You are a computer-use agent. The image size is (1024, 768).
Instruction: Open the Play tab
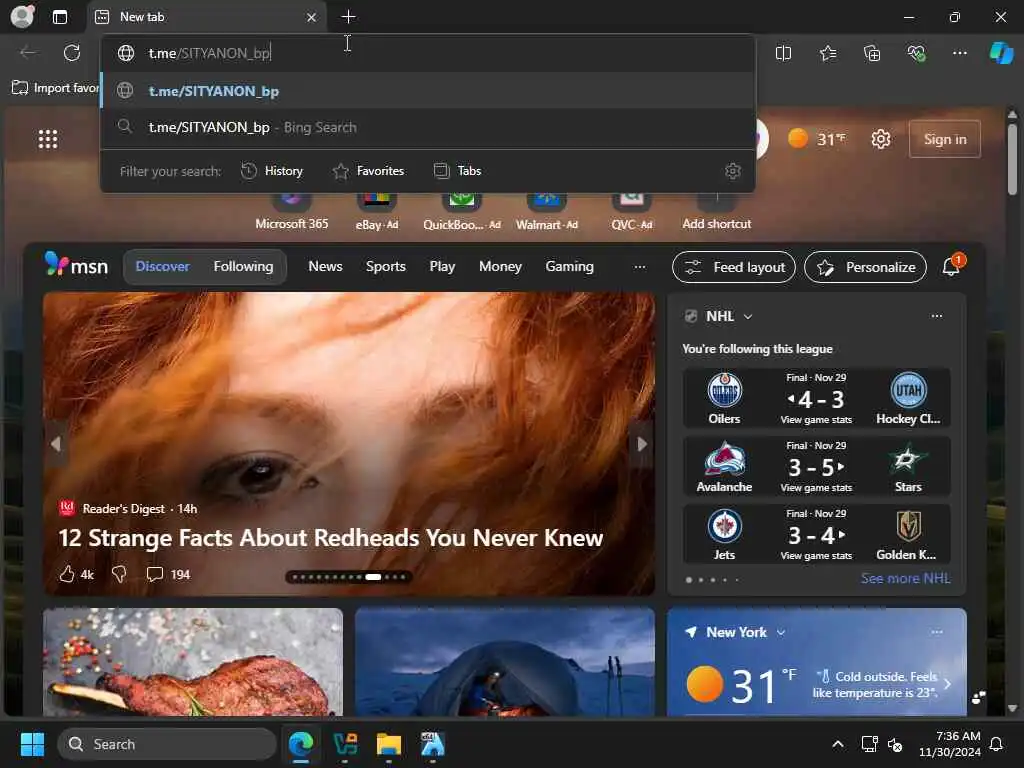coord(442,266)
